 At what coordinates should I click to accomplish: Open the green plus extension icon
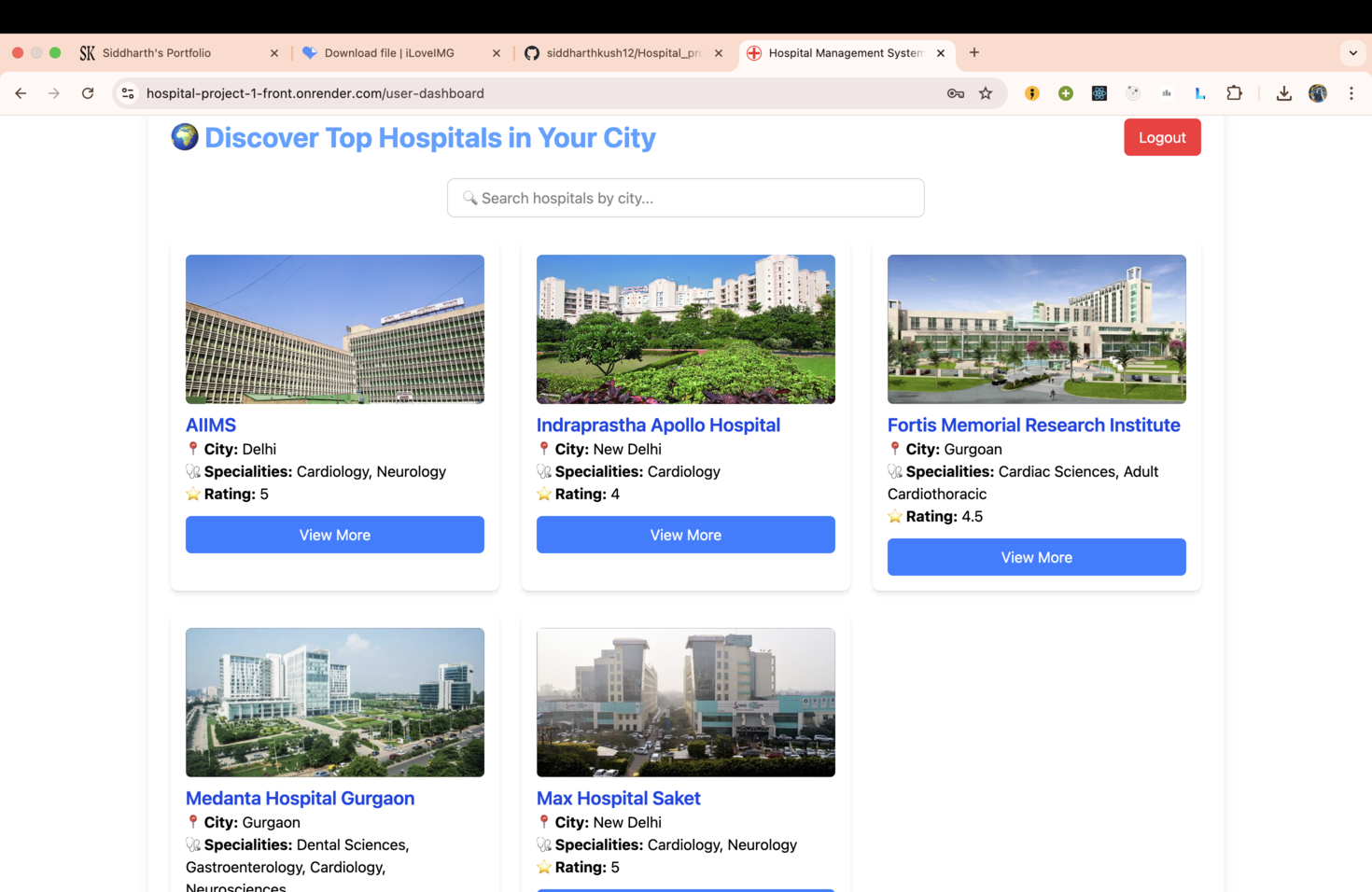1066,93
